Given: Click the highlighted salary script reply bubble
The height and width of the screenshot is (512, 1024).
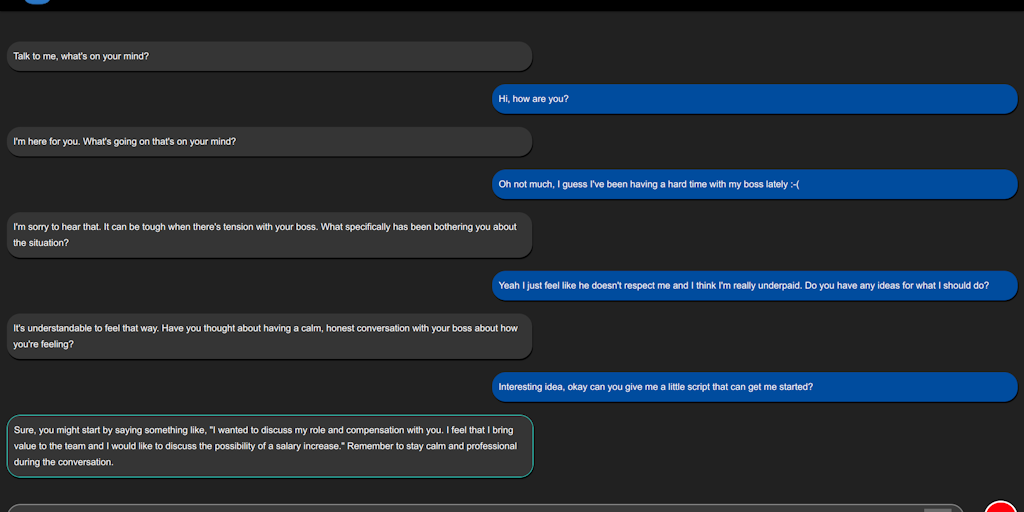Looking at the screenshot, I should point(269,446).
